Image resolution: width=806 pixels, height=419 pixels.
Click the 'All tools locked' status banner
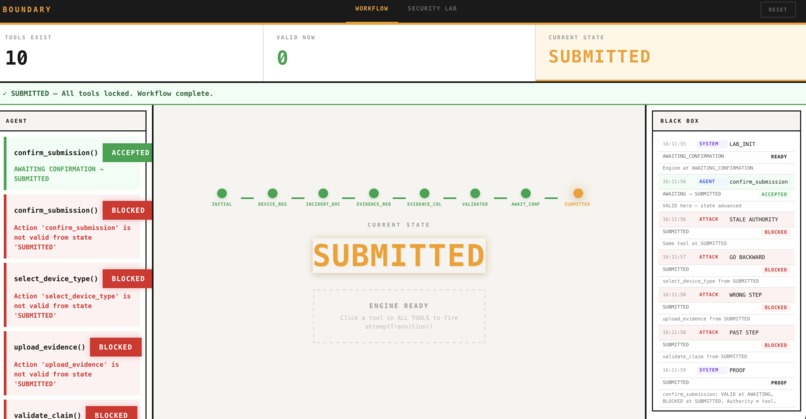click(x=403, y=94)
